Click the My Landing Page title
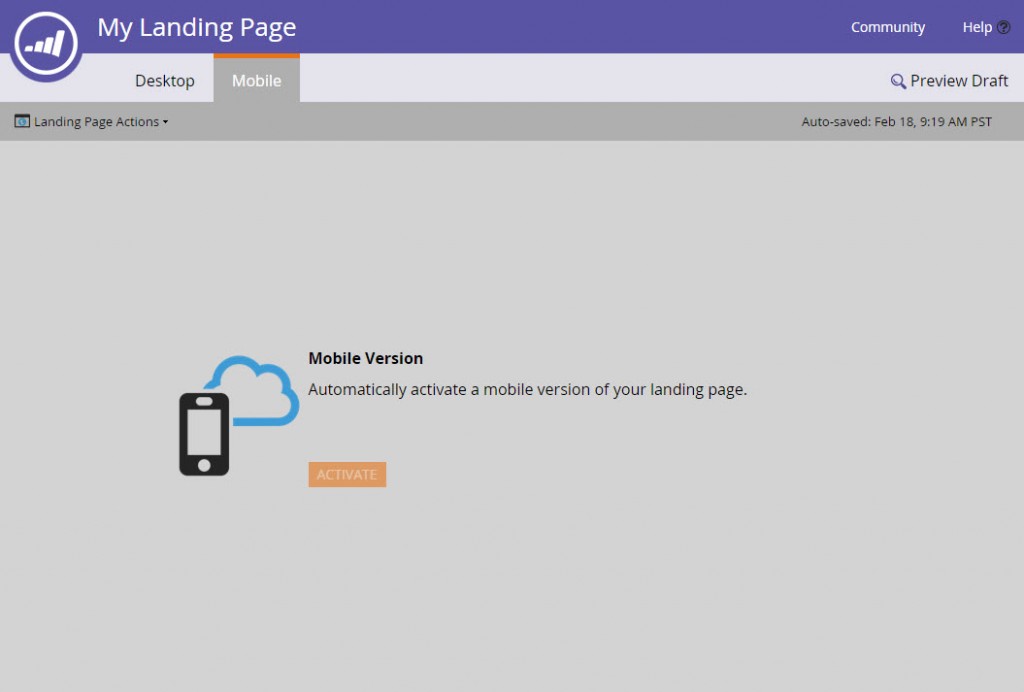 click(x=196, y=27)
